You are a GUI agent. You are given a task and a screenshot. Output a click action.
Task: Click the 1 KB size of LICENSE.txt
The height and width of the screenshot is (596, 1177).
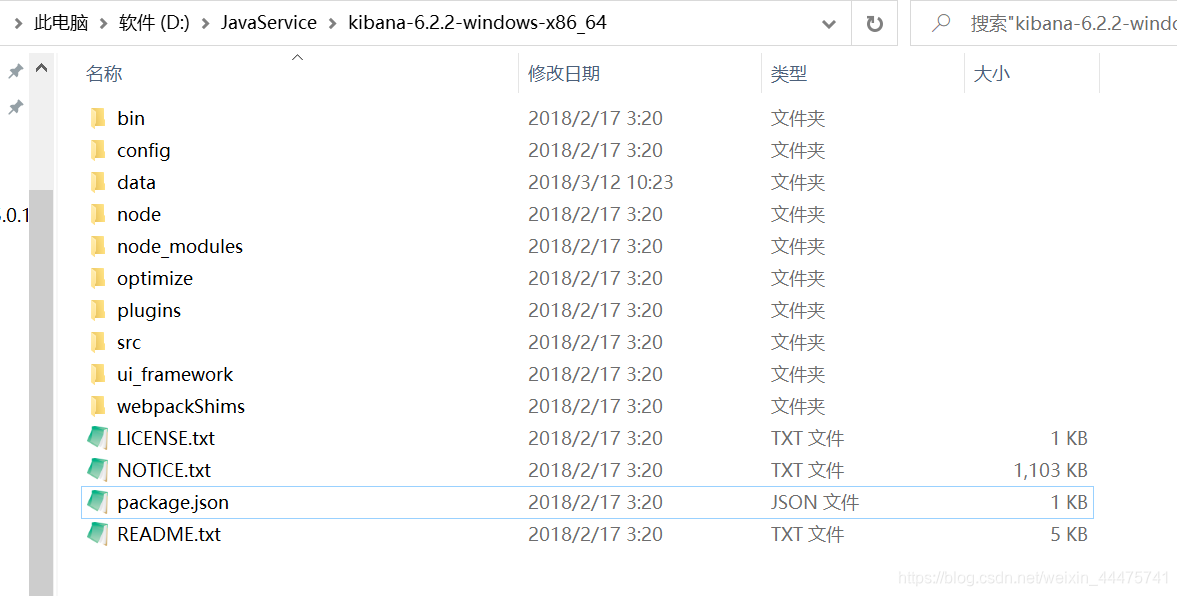click(x=1069, y=438)
